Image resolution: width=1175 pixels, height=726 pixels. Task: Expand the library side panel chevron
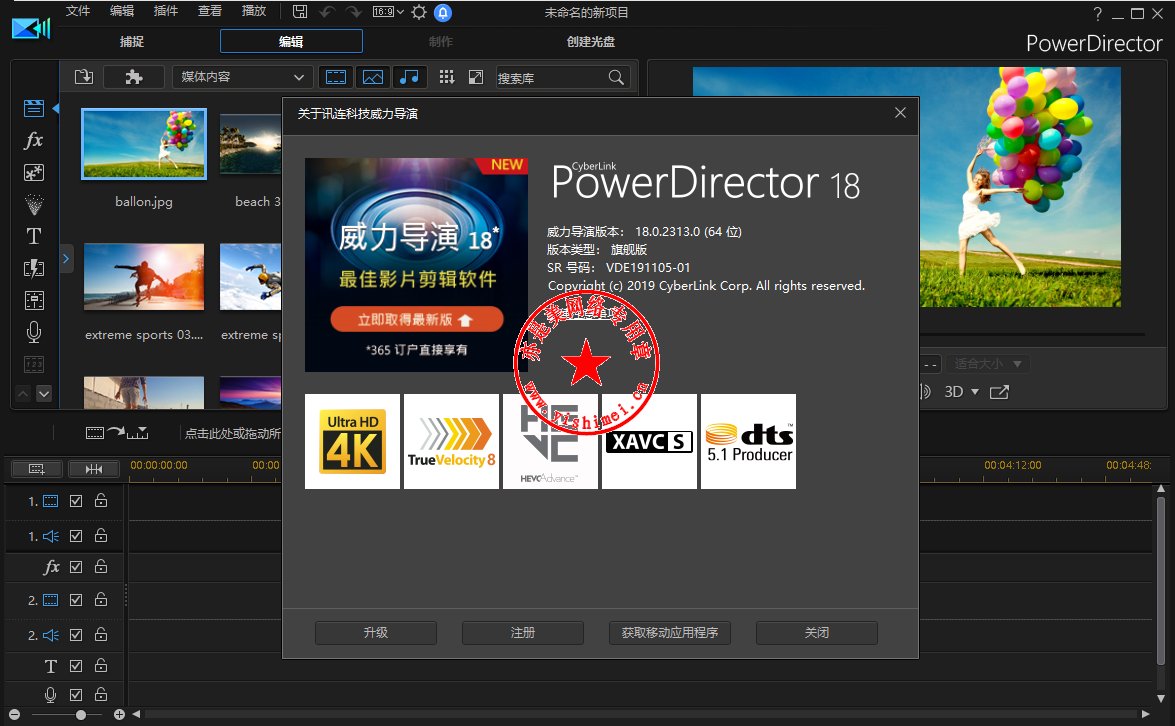click(x=66, y=259)
